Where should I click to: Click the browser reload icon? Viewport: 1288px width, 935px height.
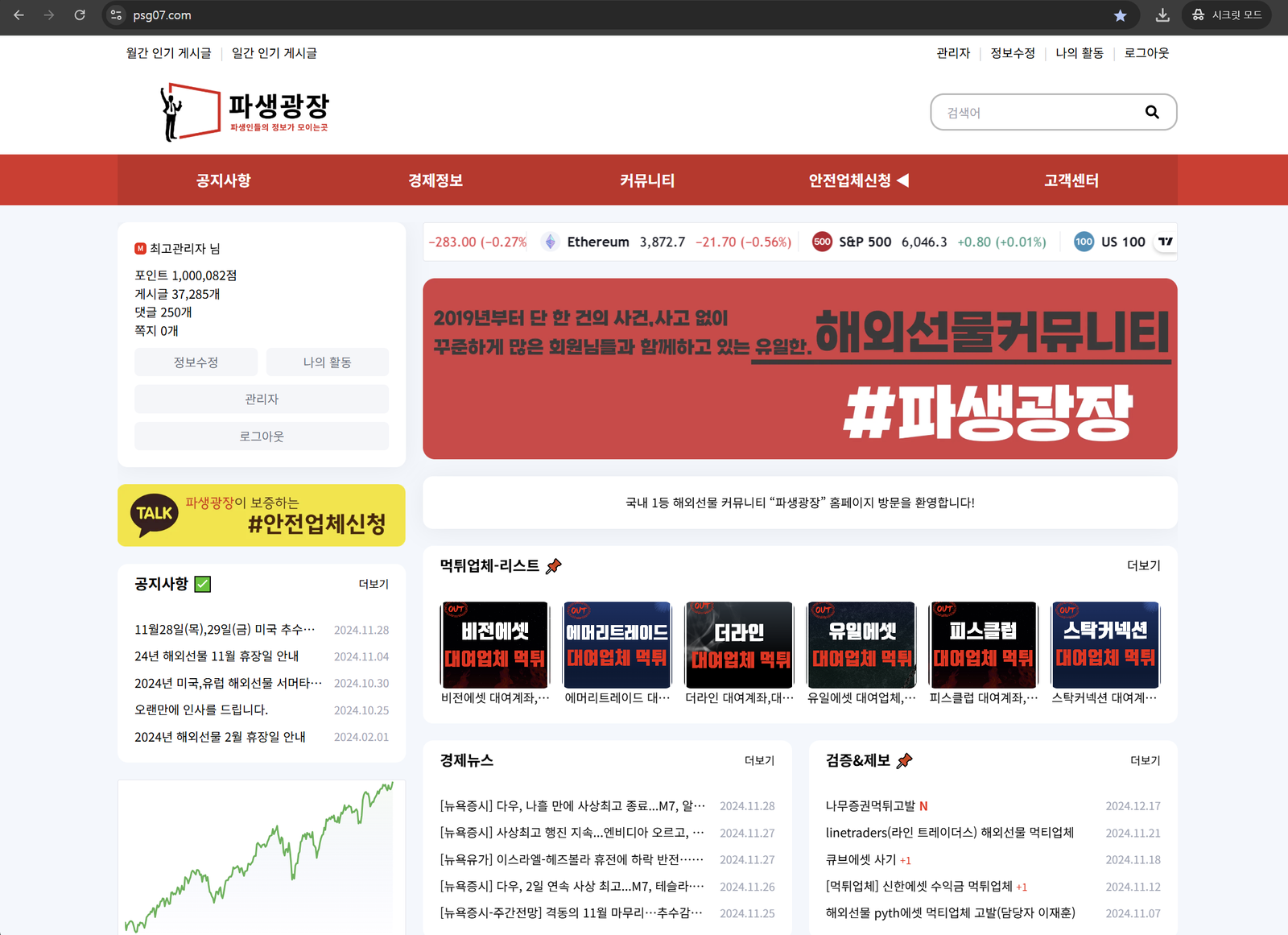[80, 15]
